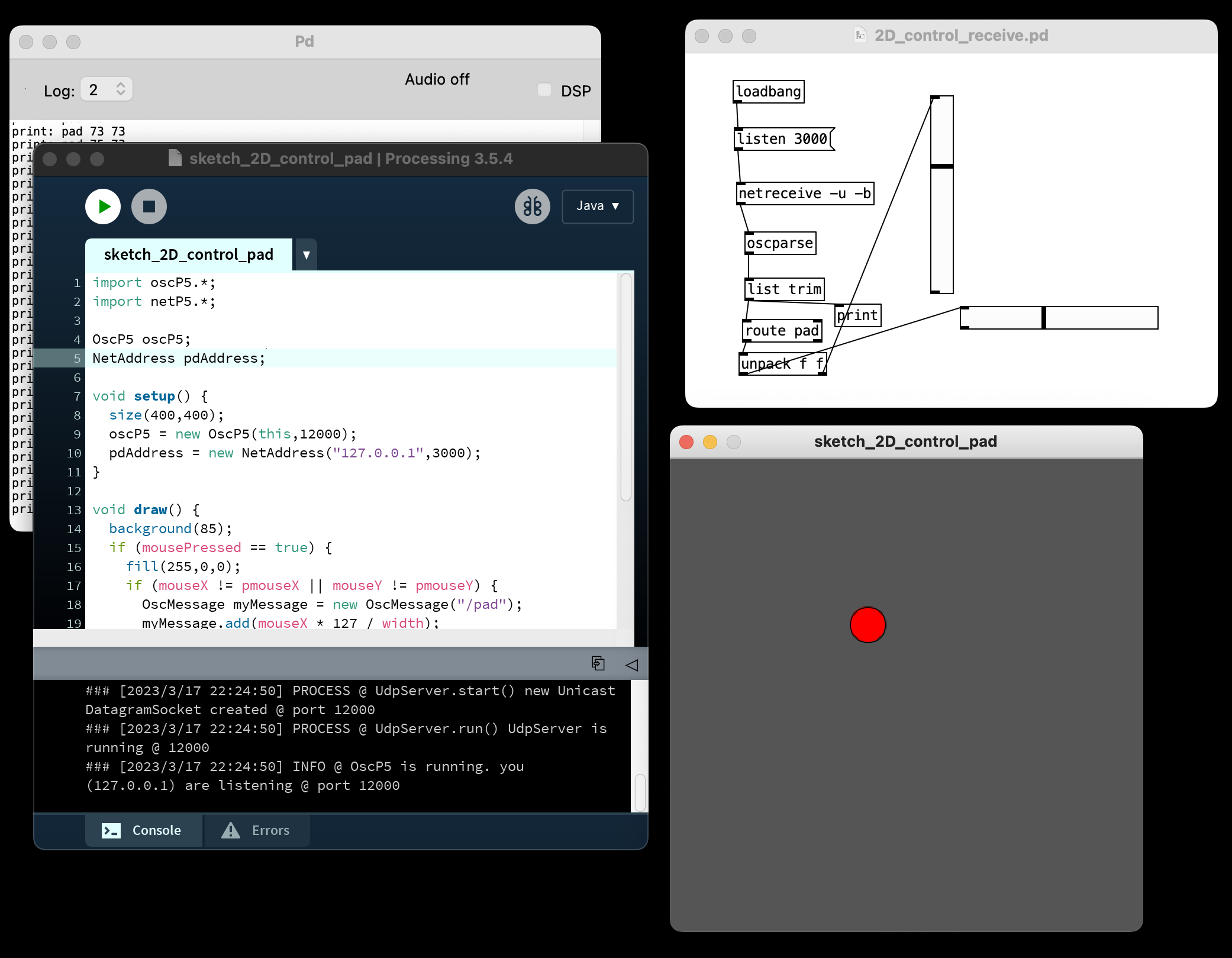The height and width of the screenshot is (958, 1232).
Task: Click the horizontal slider in Pd patch
Action: [x=1059, y=318]
